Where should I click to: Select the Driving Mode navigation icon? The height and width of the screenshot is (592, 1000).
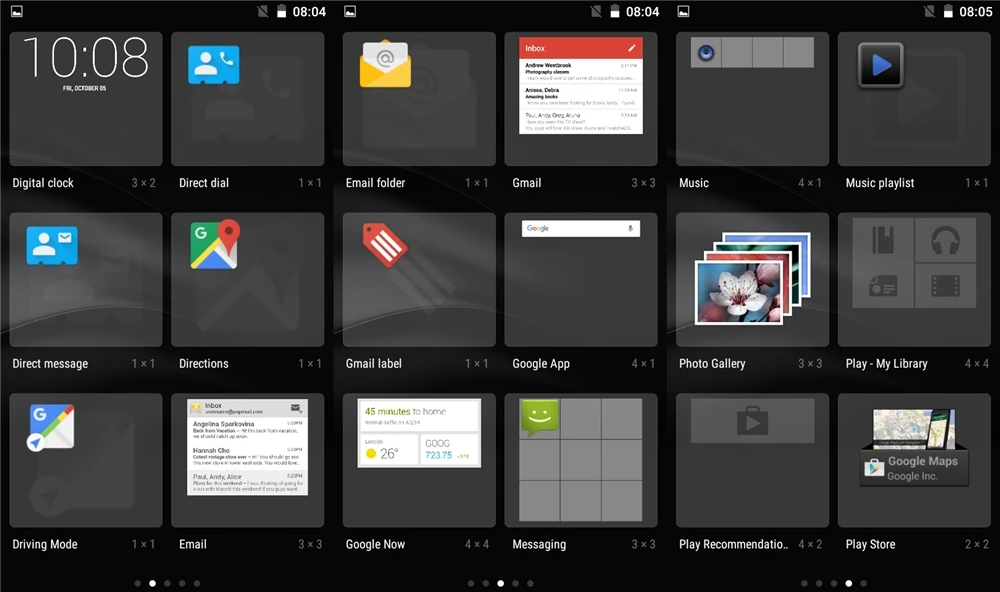point(51,427)
